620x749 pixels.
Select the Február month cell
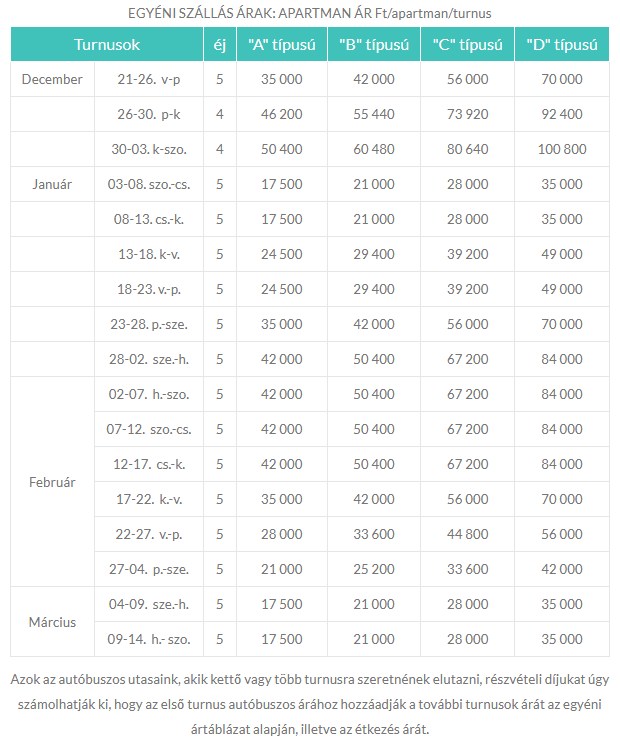click(x=52, y=481)
